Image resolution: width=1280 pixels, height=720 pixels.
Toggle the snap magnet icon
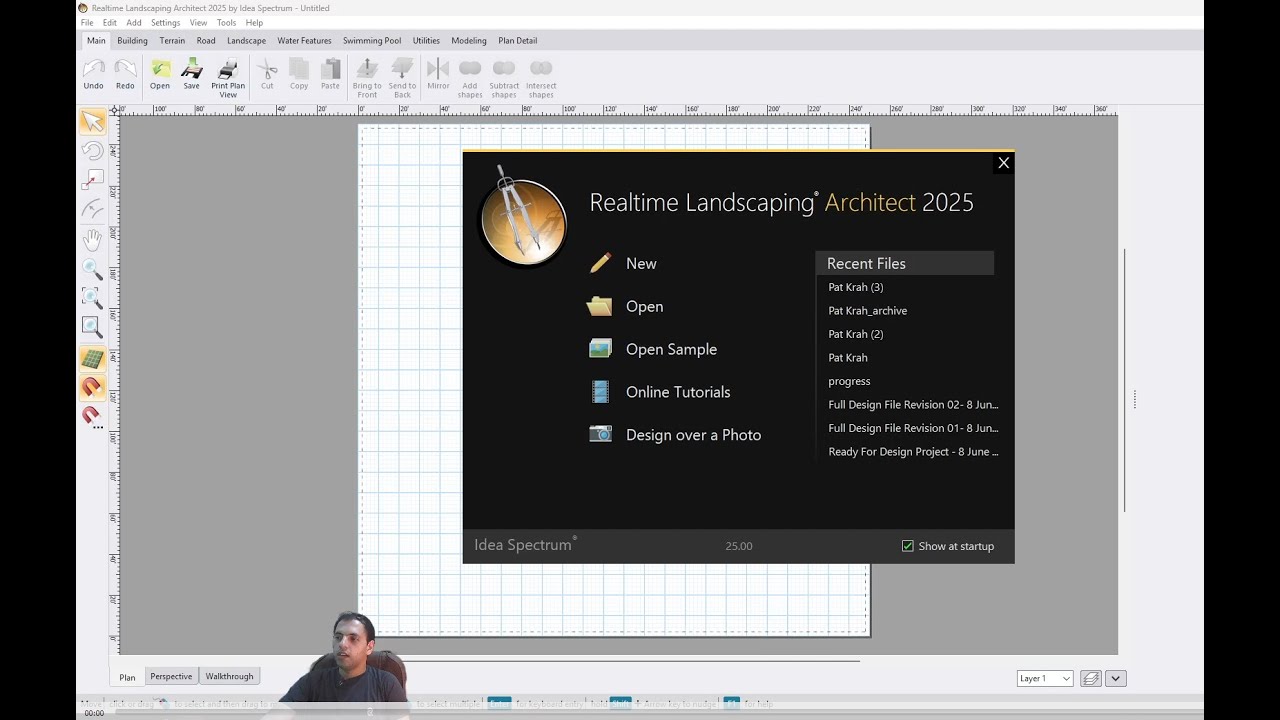point(92,387)
